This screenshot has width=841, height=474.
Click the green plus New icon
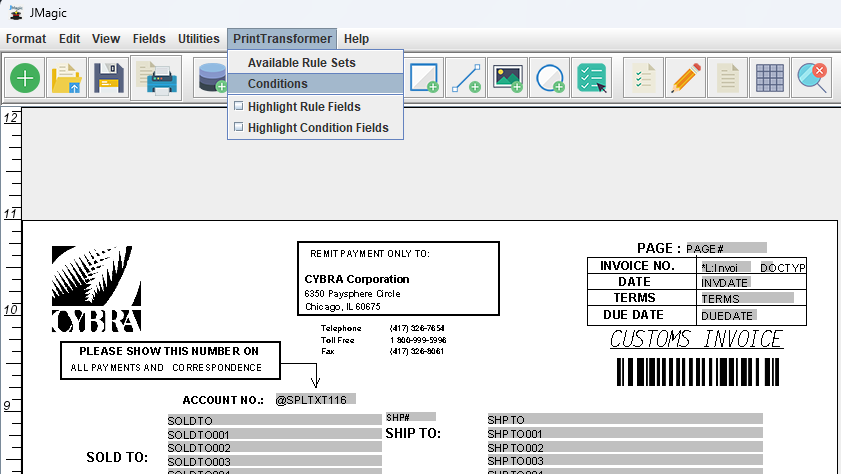pyautogui.click(x=26, y=78)
